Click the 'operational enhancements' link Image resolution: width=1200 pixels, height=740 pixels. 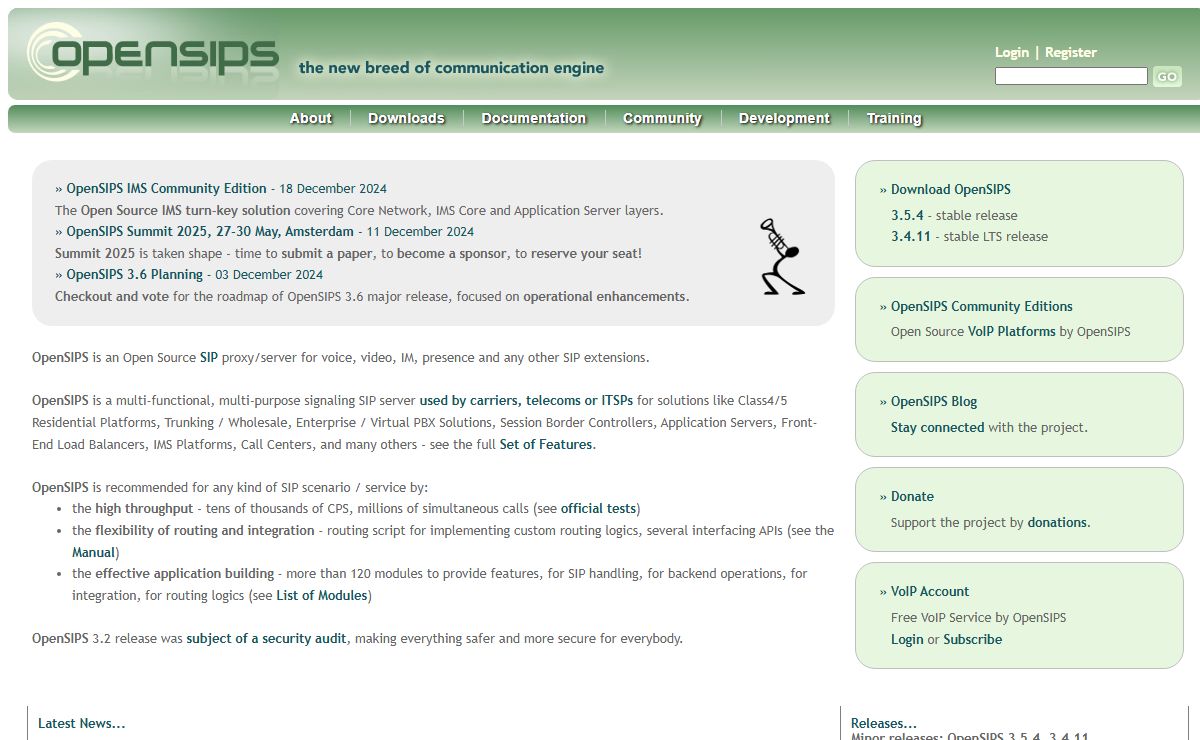pos(604,296)
